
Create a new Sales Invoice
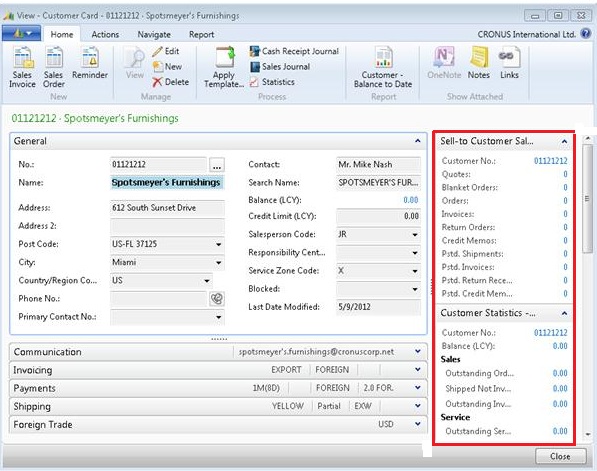[22, 67]
